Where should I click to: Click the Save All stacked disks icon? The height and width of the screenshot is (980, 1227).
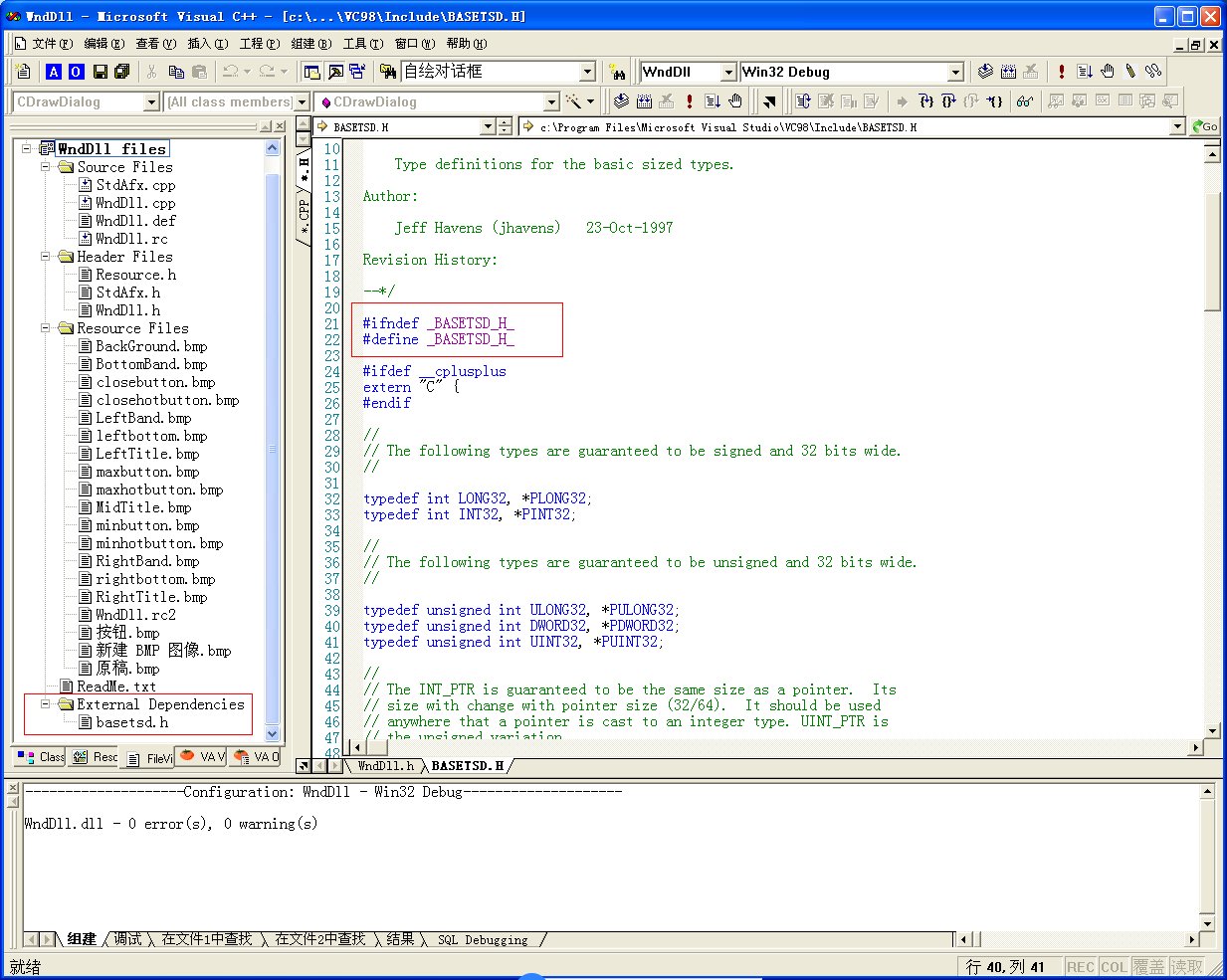pos(122,72)
